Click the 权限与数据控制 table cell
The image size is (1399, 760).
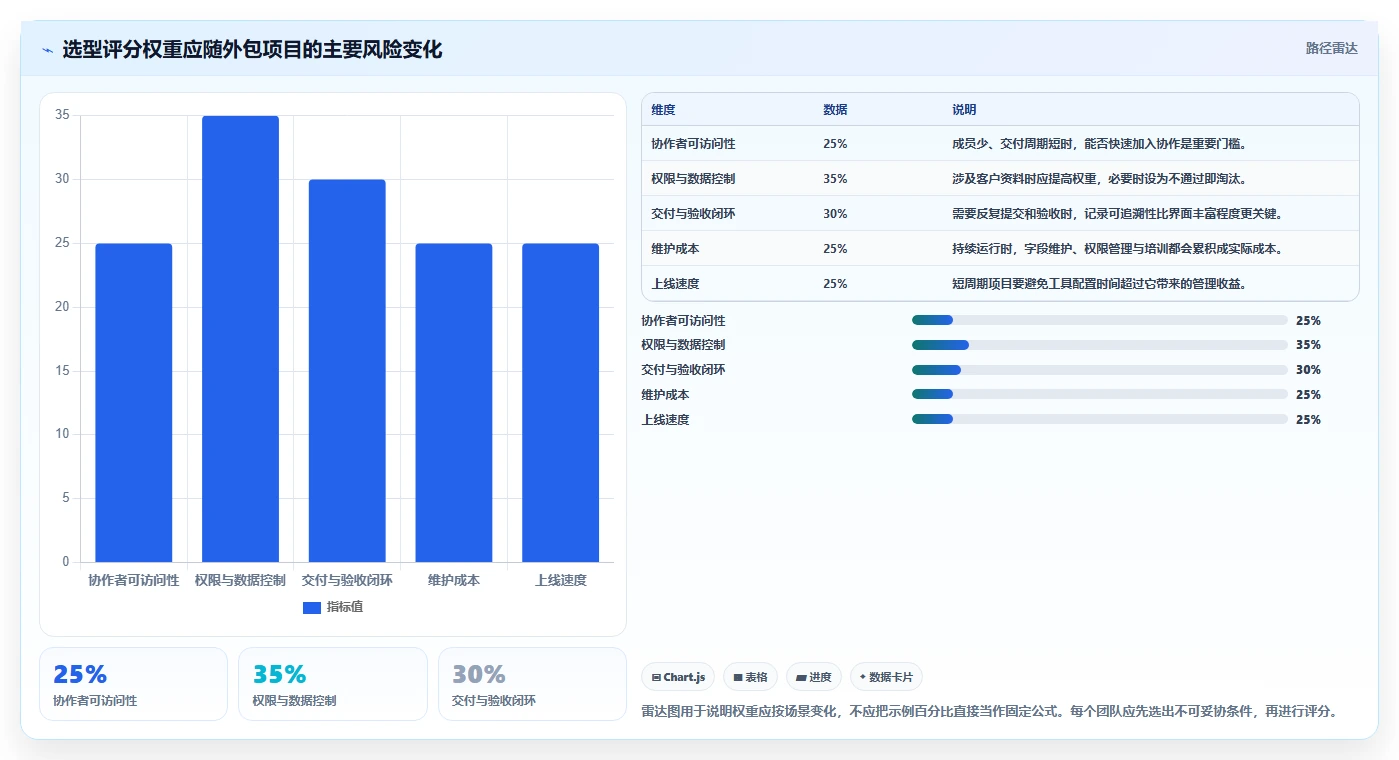tap(693, 179)
